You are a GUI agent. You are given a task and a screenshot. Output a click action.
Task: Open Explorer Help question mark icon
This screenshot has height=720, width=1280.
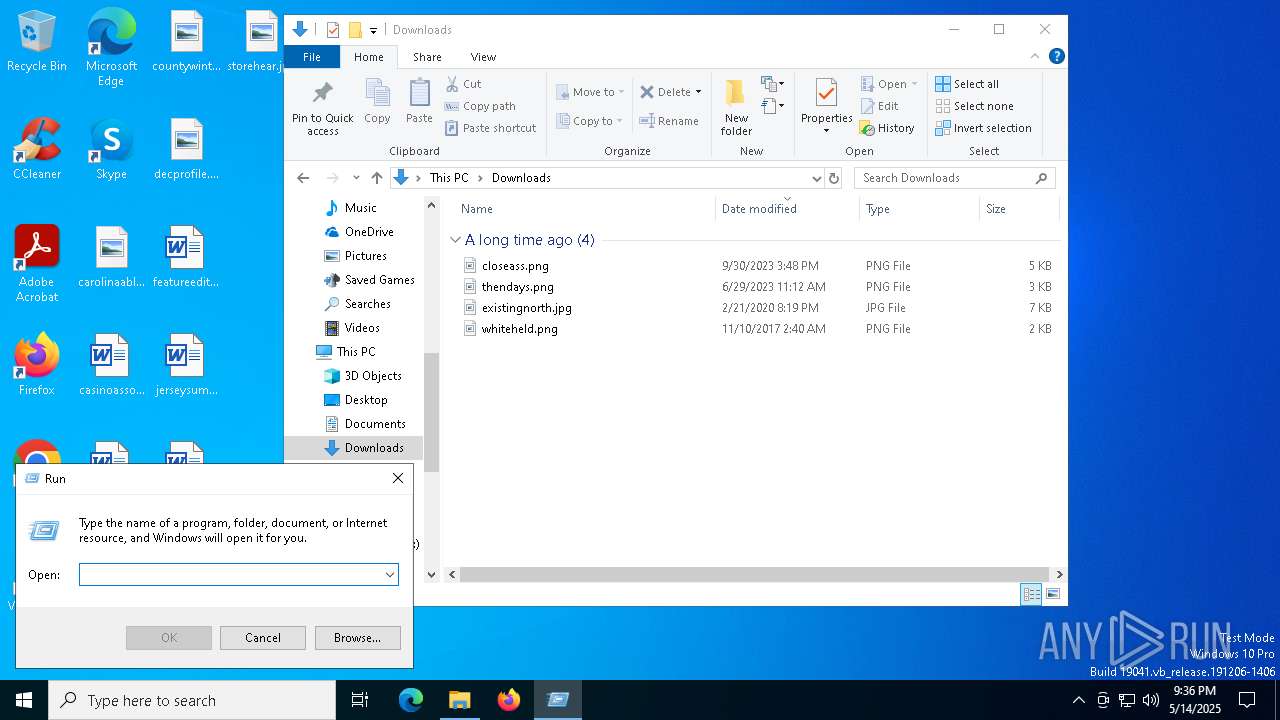click(1057, 56)
